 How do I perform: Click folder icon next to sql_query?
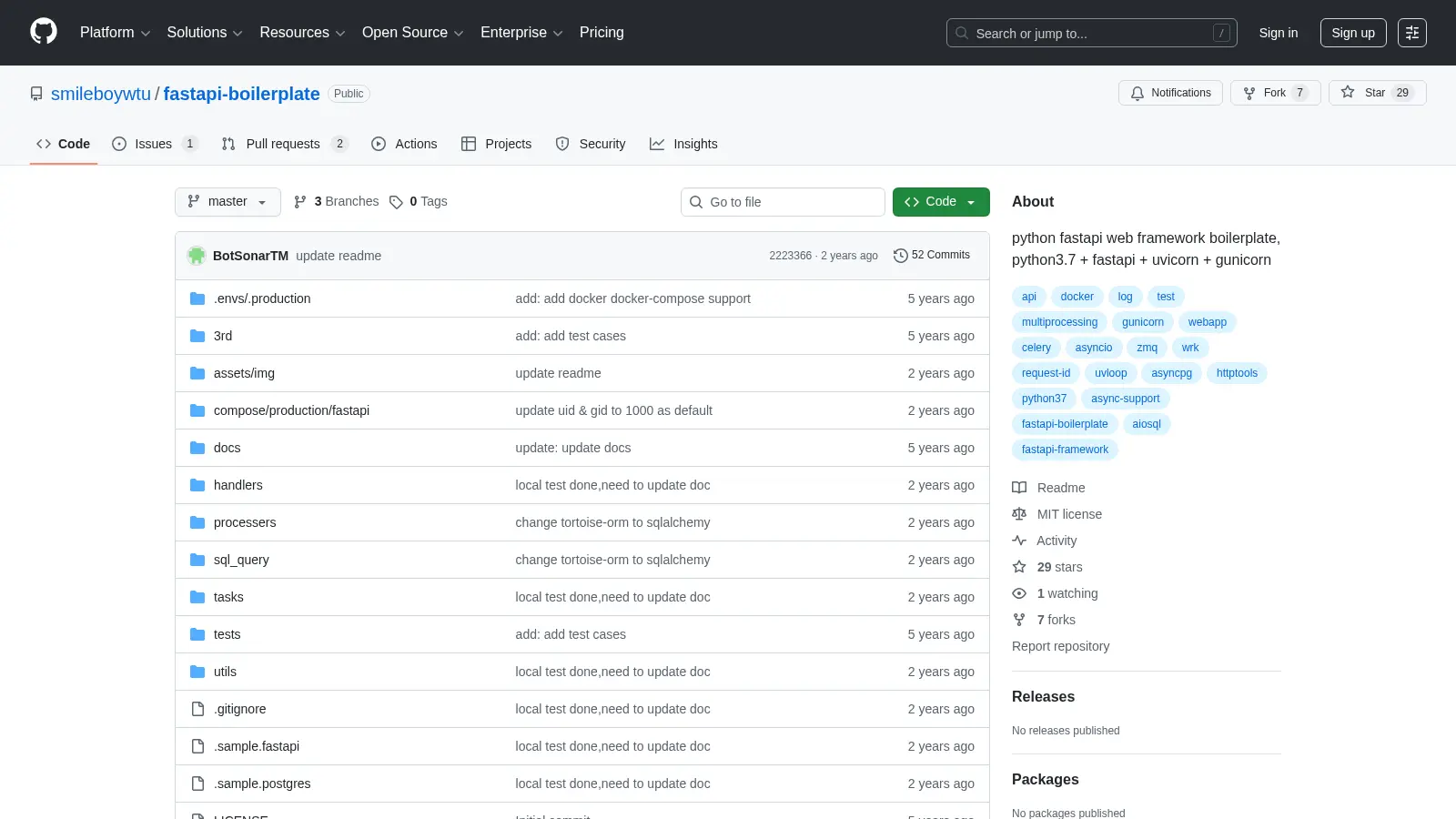(x=197, y=560)
